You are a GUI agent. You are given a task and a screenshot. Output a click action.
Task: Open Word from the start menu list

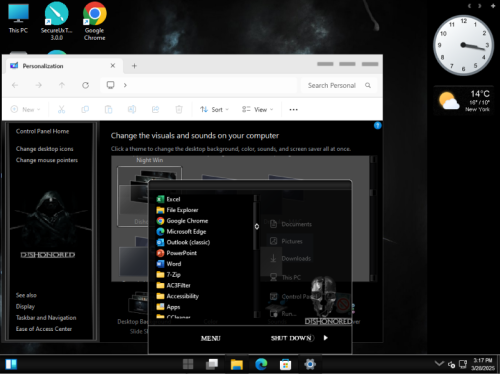coord(169,264)
